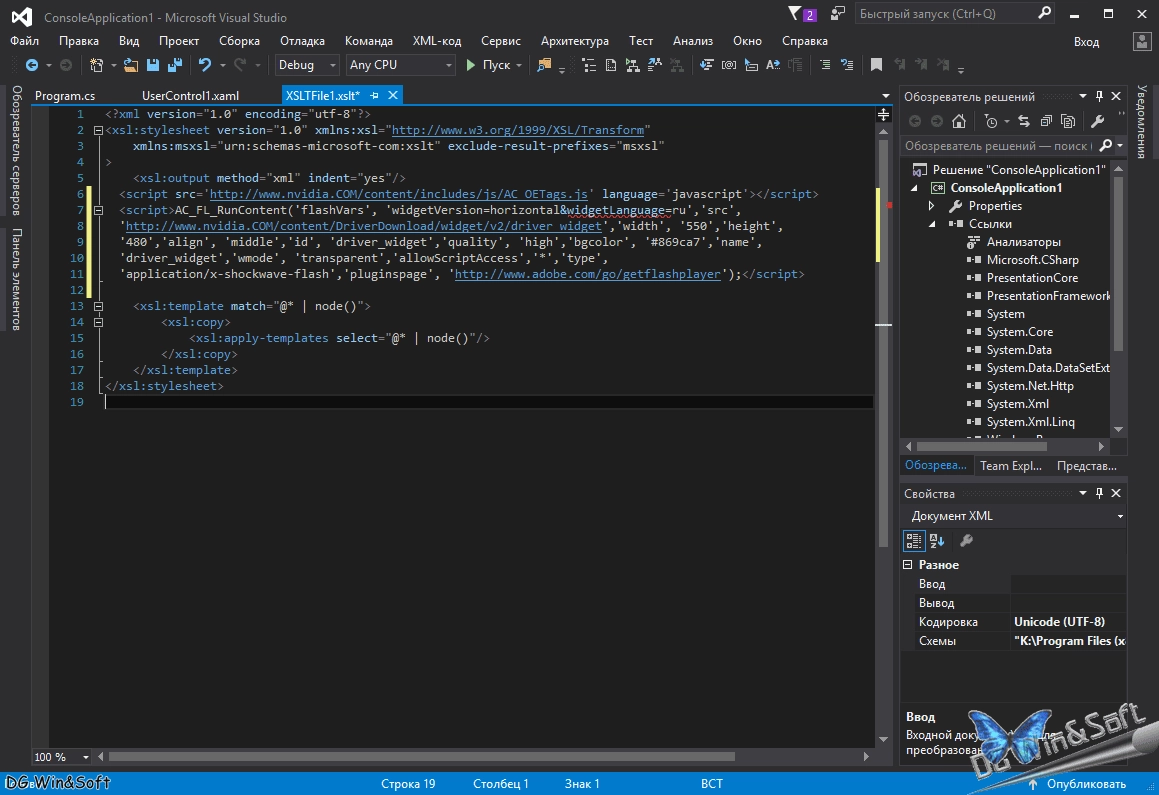Click Collapse All icon in Solution Explorer
Image resolution: width=1159 pixels, height=795 pixels.
[1046, 121]
